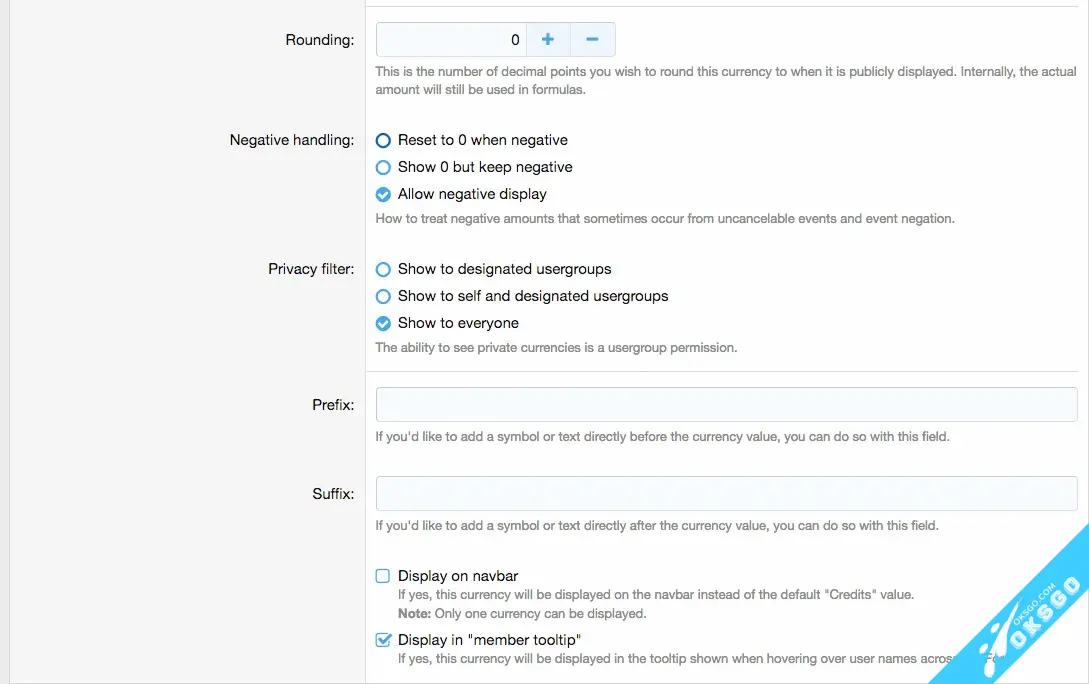Click the "Show to designated usergroups" label
Viewport: 1089px width, 684px height.
click(504, 270)
